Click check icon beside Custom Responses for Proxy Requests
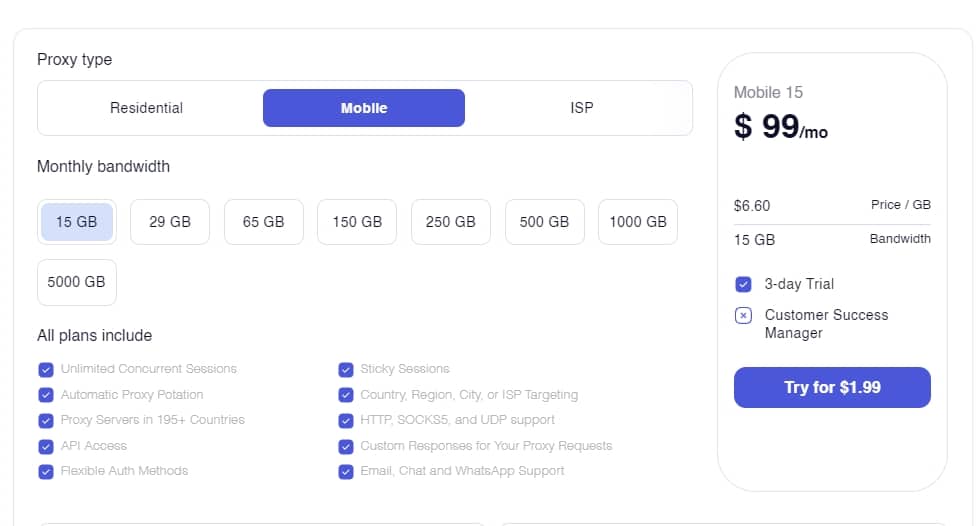Screen dimensions: 976x526 pos(346,446)
